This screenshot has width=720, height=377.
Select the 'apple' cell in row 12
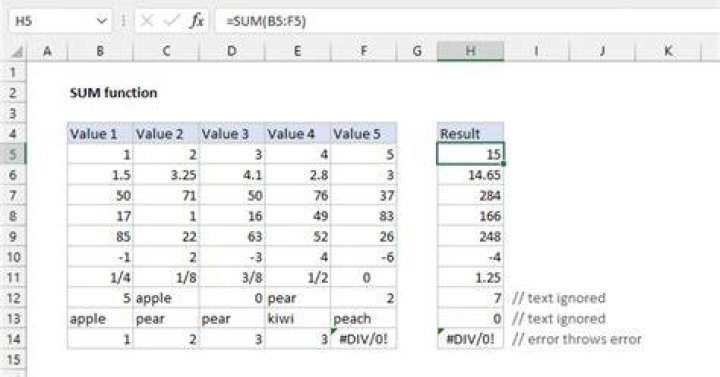(166, 298)
